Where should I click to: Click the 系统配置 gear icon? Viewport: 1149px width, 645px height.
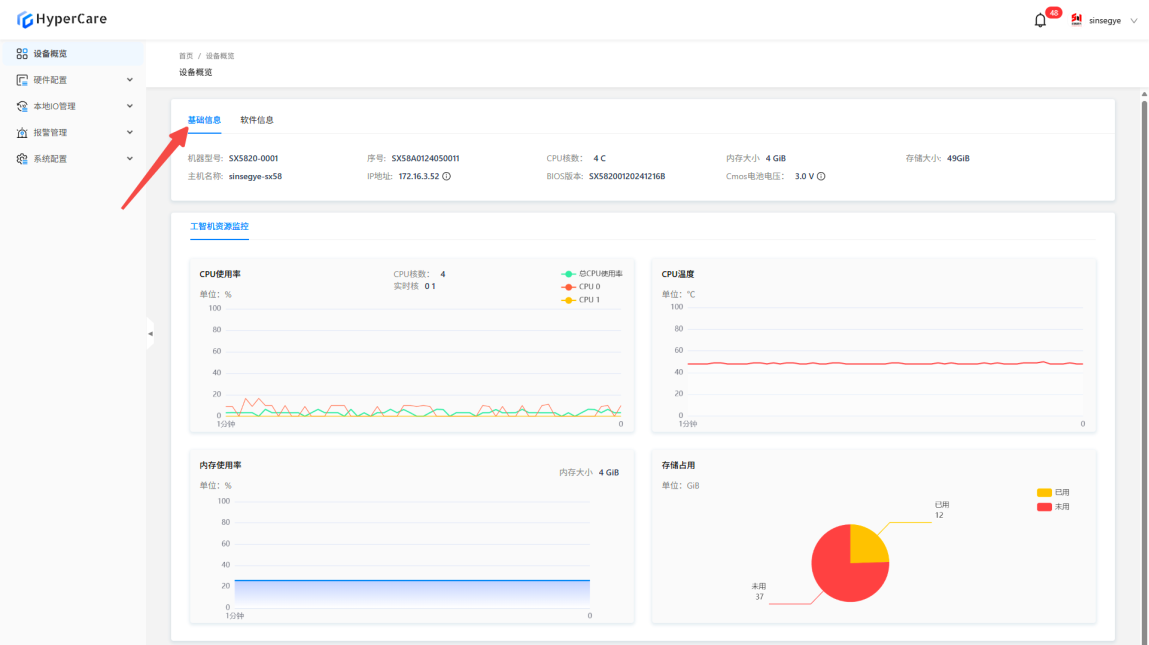click(22, 159)
